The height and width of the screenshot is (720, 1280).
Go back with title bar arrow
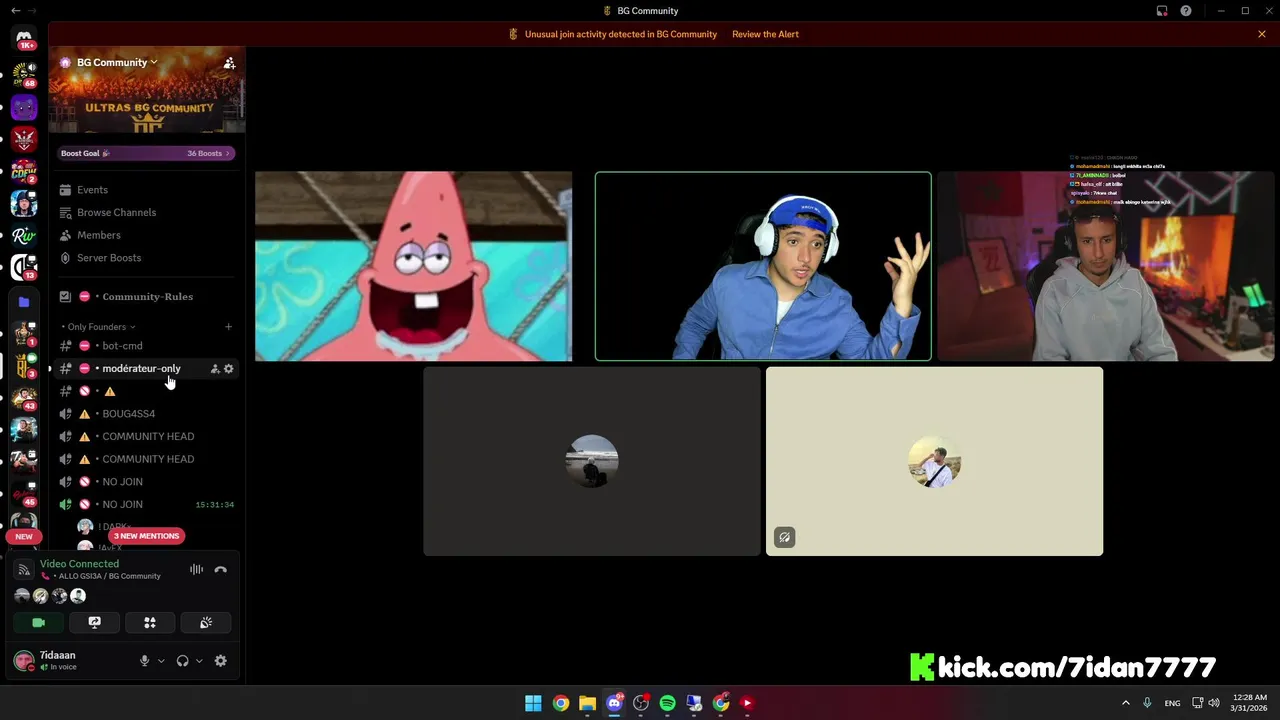tap(15, 11)
